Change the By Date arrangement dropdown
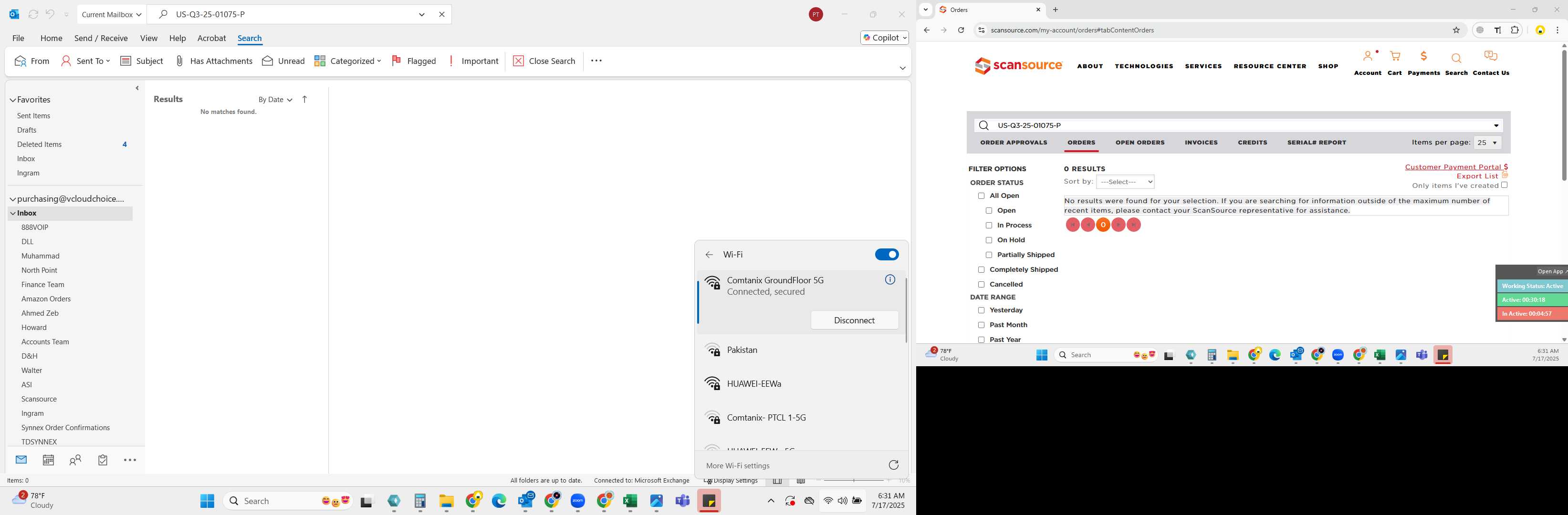Image resolution: width=1568 pixels, height=515 pixels. tap(275, 100)
